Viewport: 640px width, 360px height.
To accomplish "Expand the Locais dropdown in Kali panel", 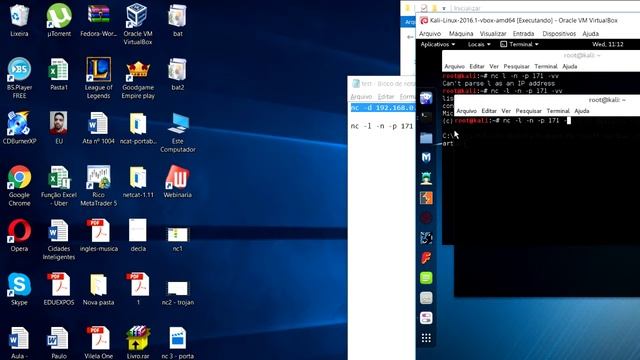I will (479, 44).
